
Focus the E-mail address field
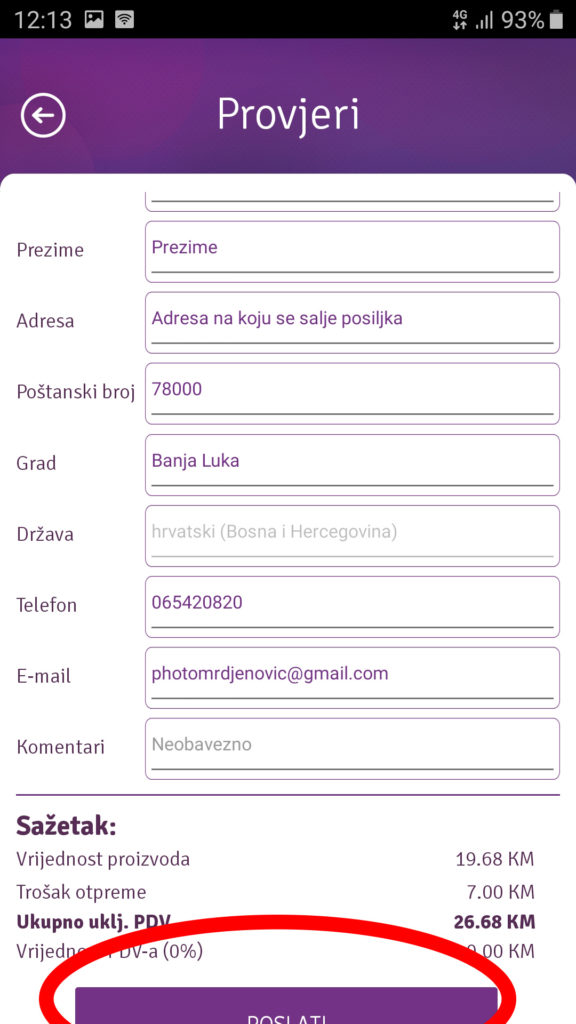coord(353,678)
